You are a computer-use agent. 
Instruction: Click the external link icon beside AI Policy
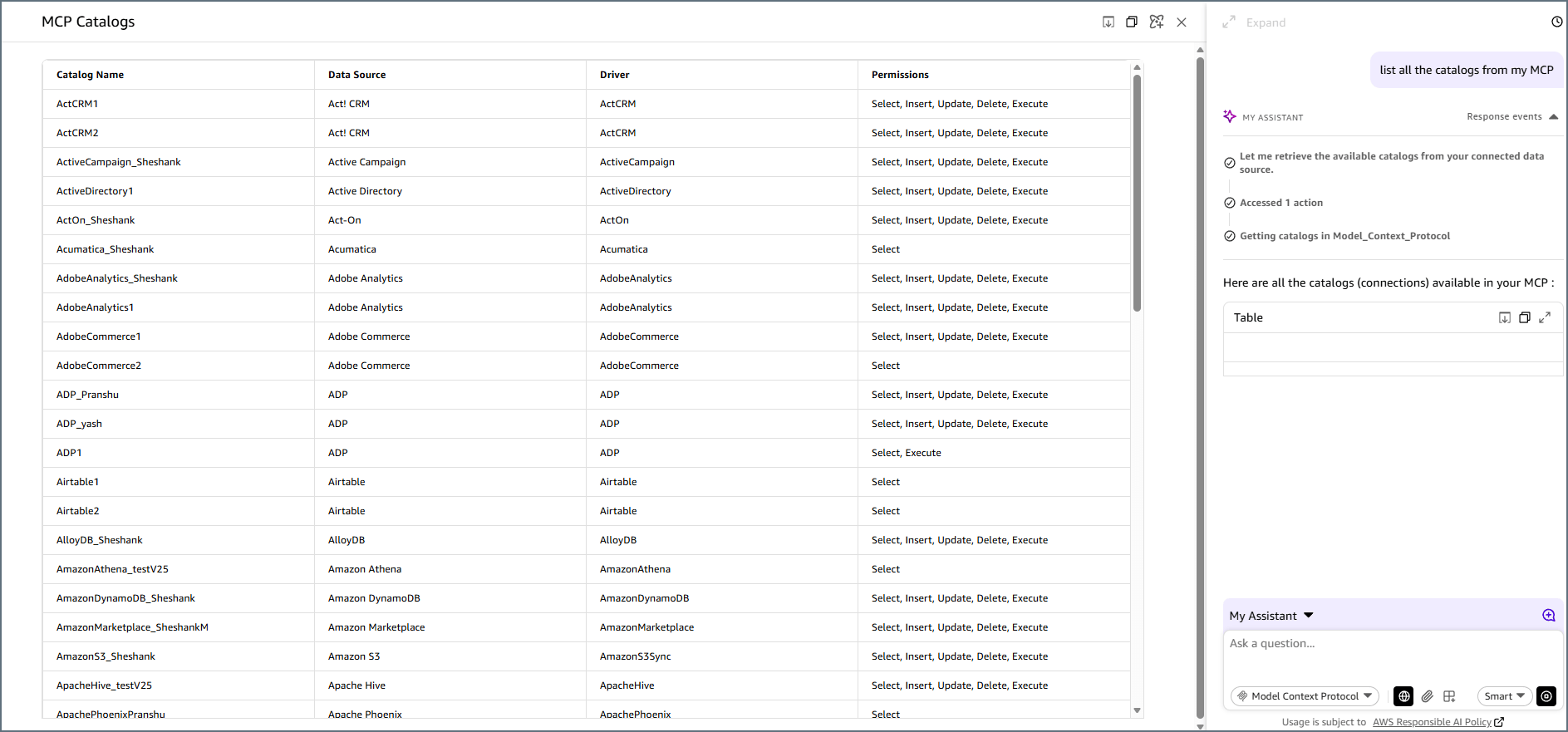(1499, 722)
